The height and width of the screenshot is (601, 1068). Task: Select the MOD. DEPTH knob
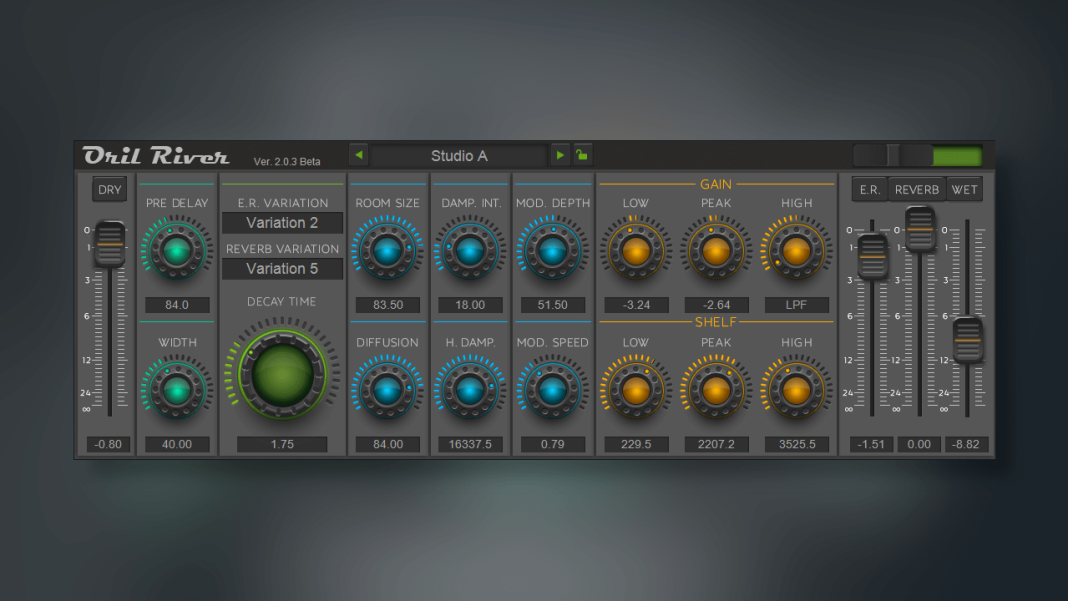552,252
